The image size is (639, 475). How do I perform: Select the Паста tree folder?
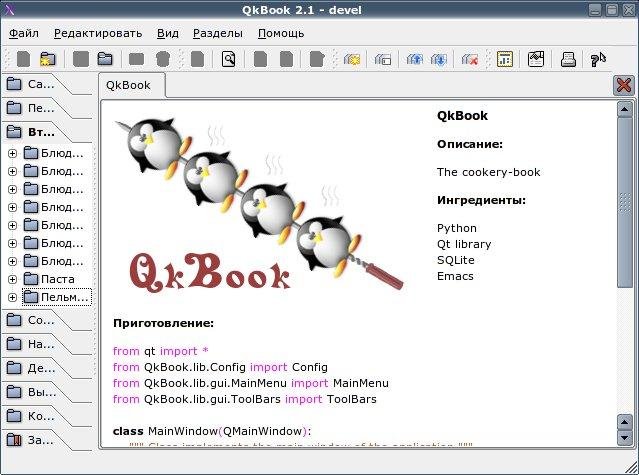tap(49, 279)
